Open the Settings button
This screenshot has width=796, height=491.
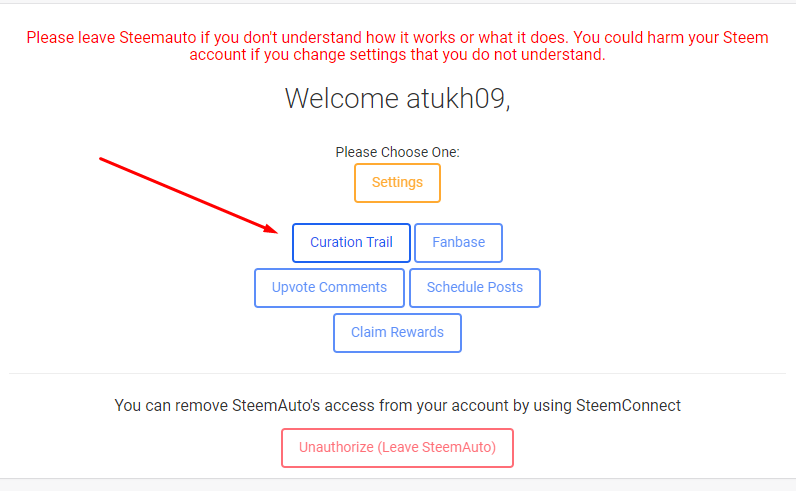pyautogui.click(x=397, y=183)
